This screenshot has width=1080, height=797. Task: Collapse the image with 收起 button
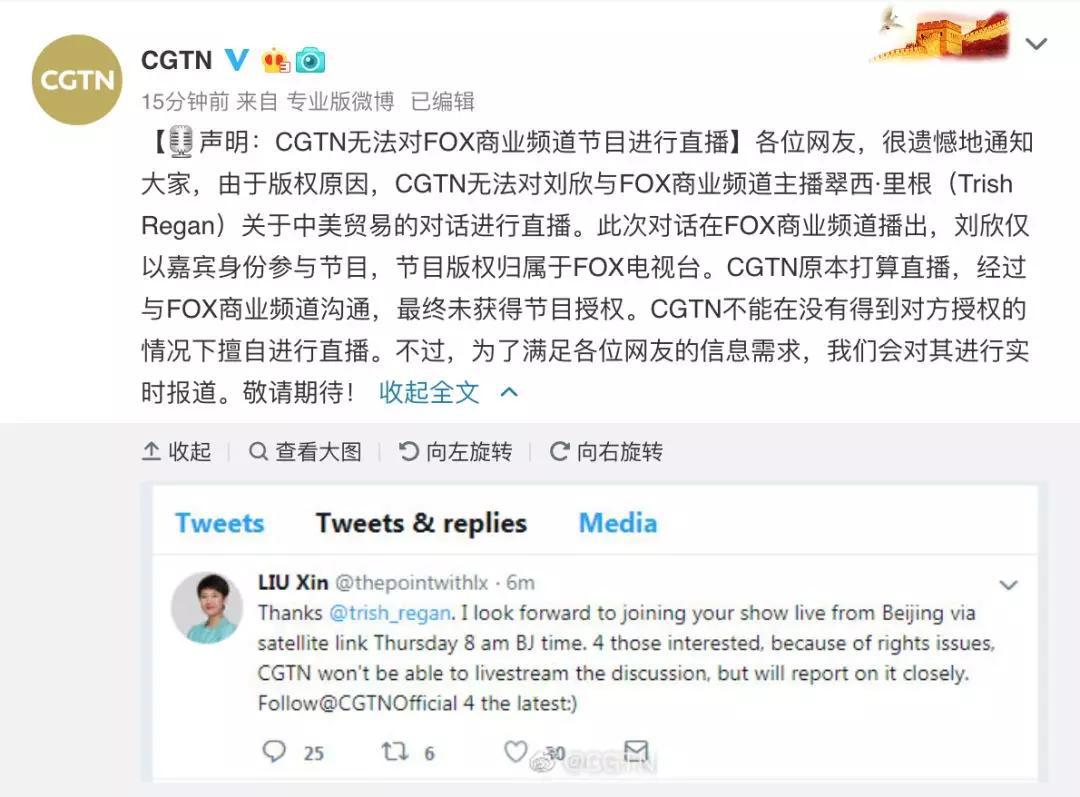pyautogui.click(x=176, y=452)
